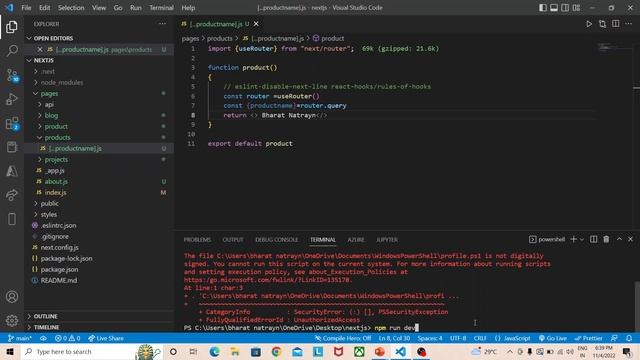Click main branch in status bar

point(20,338)
